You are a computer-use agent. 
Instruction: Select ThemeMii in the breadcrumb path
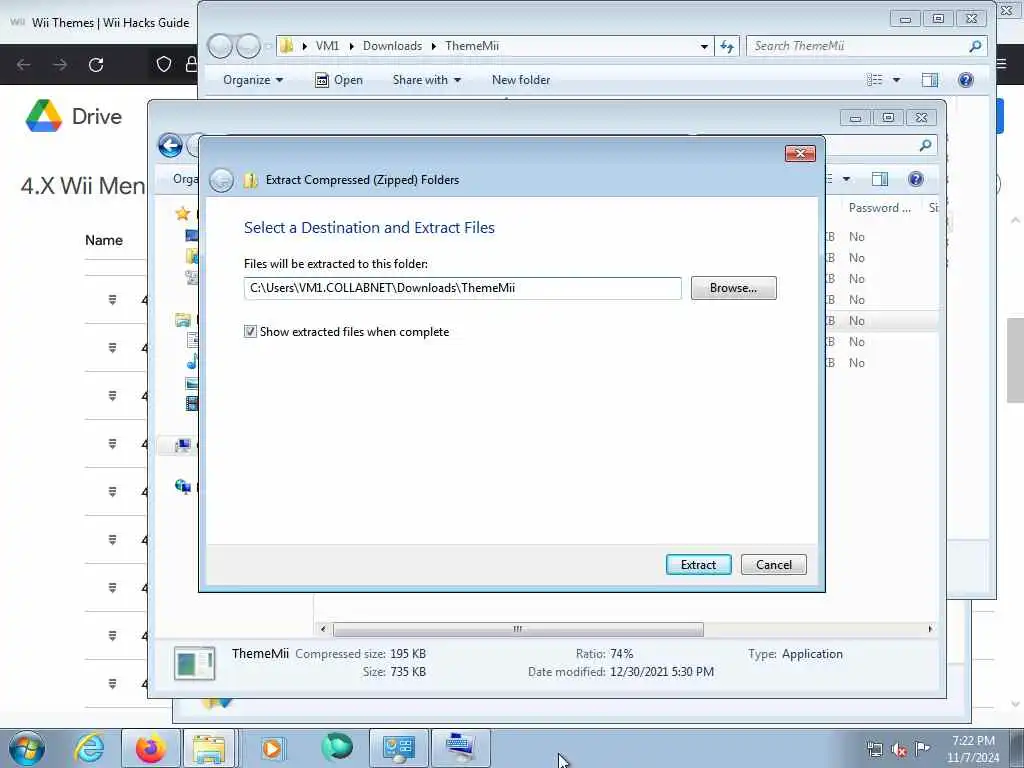(x=472, y=46)
